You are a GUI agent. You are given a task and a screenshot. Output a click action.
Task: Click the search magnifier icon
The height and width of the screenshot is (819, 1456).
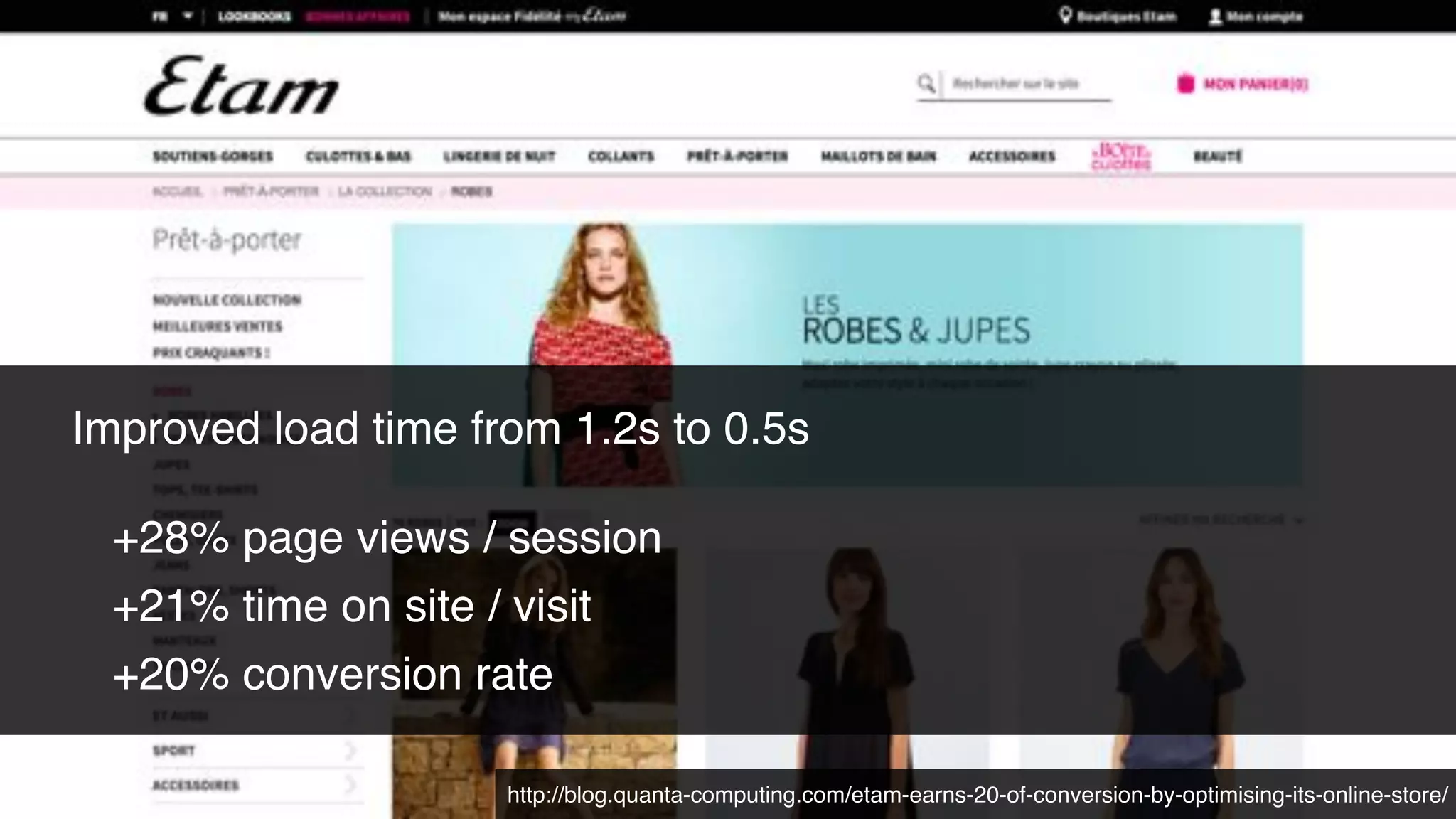click(x=926, y=84)
